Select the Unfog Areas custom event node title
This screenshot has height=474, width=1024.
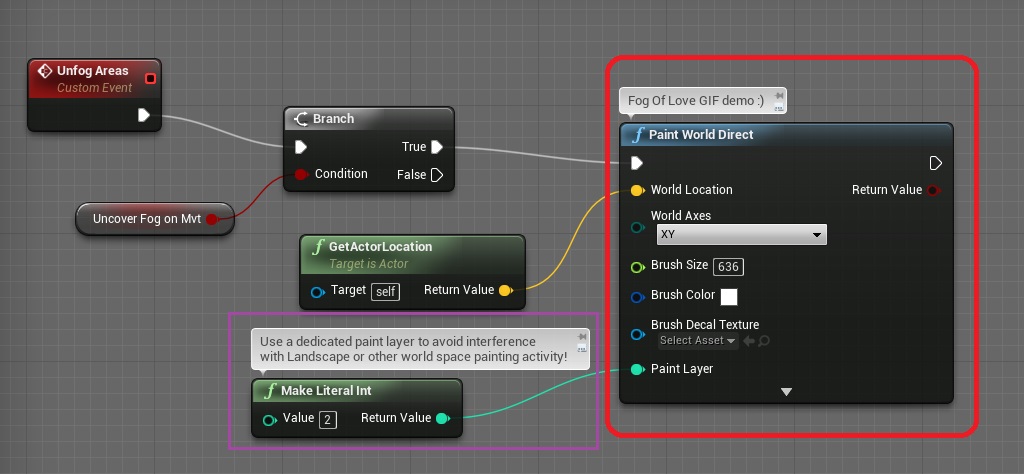point(93,71)
